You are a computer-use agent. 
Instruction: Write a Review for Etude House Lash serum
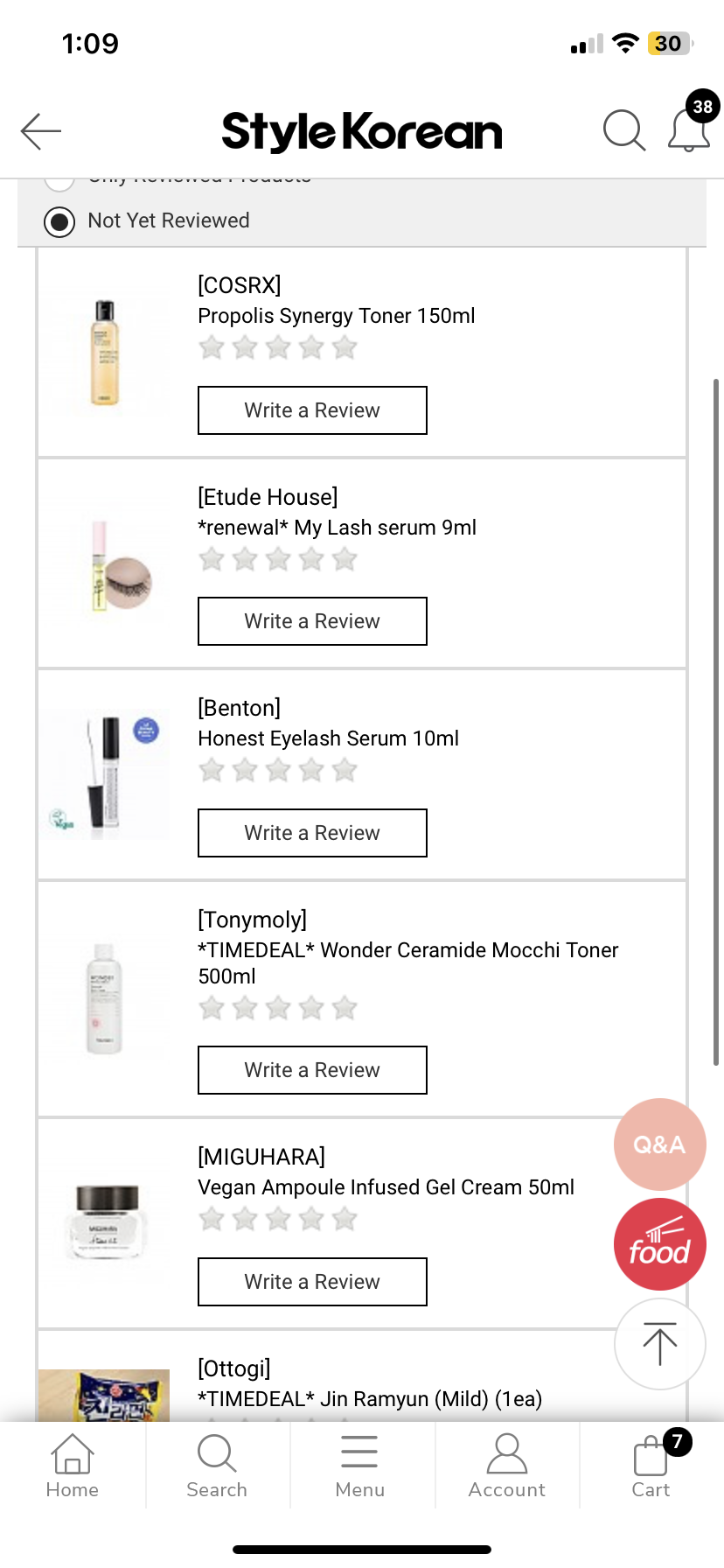pyautogui.click(x=312, y=621)
